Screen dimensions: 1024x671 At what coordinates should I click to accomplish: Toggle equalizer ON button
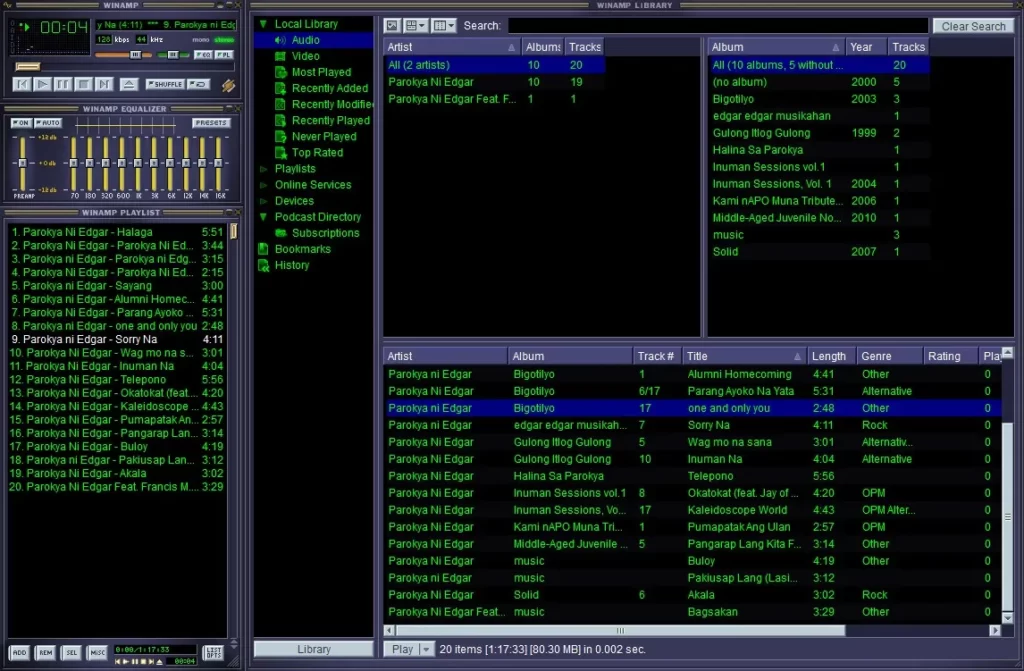(21, 123)
